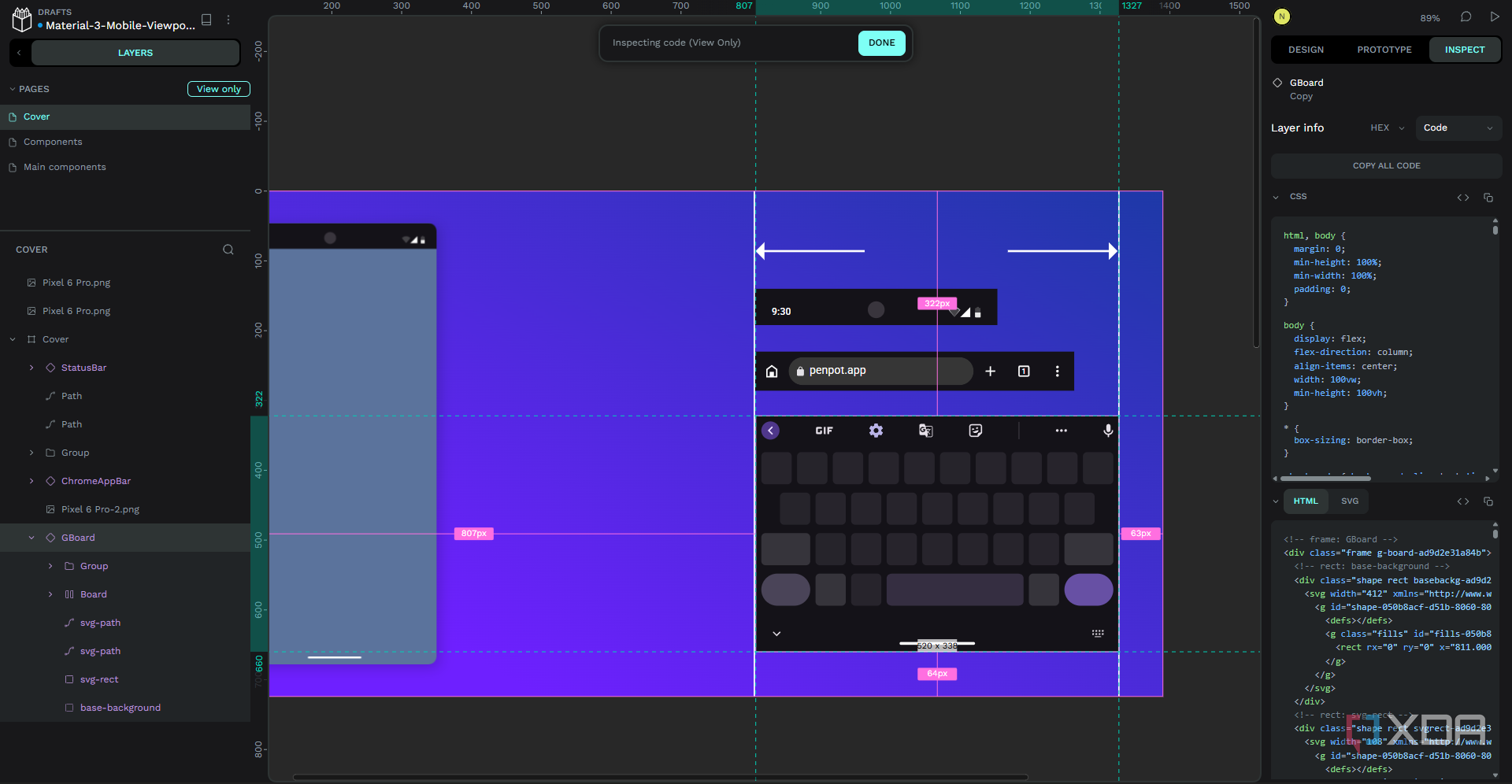
Task: Select the HTML code tab
Action: [1305, 501]
